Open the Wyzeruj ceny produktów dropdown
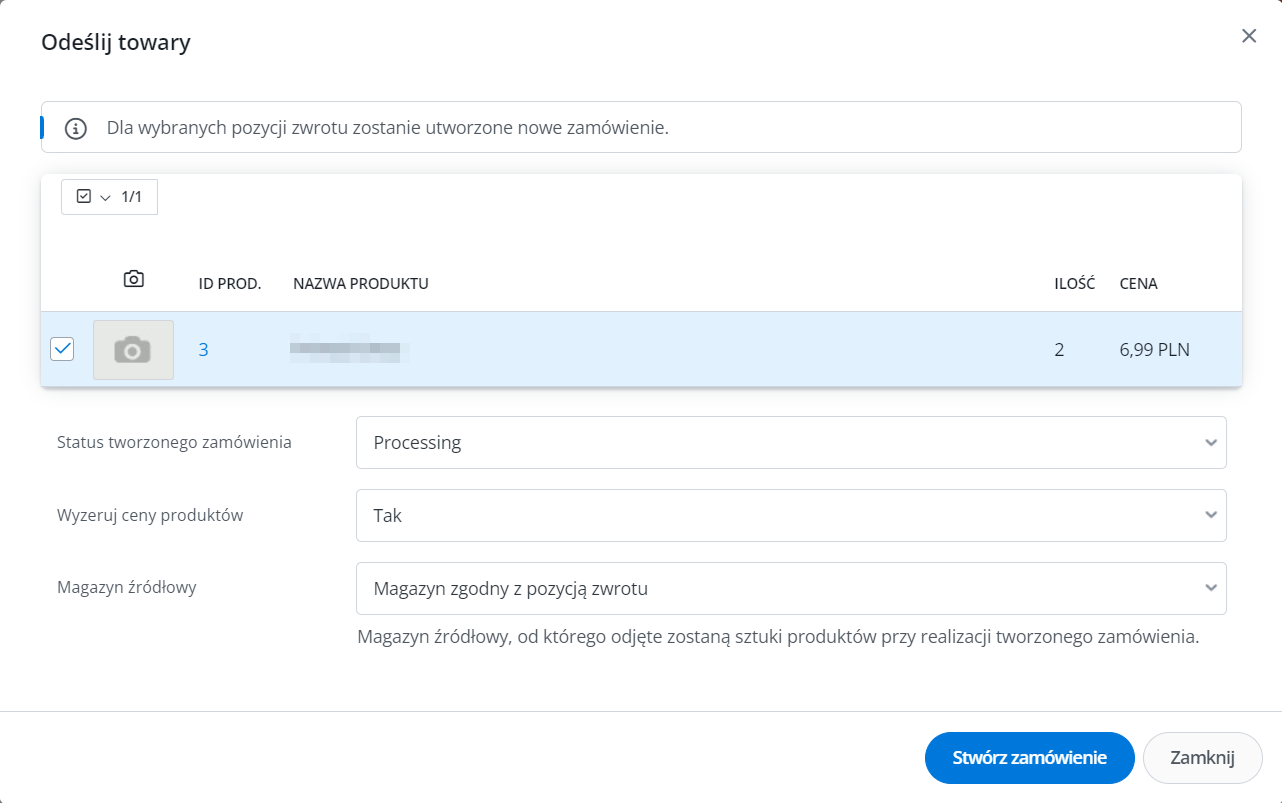 (x=791, y=516)
